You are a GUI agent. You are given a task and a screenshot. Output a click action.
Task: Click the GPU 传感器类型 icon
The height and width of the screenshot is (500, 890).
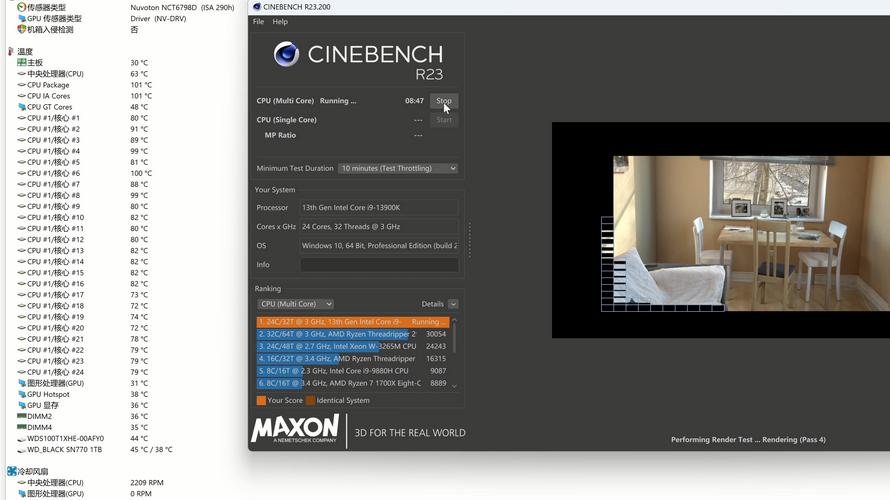point(22,18)
